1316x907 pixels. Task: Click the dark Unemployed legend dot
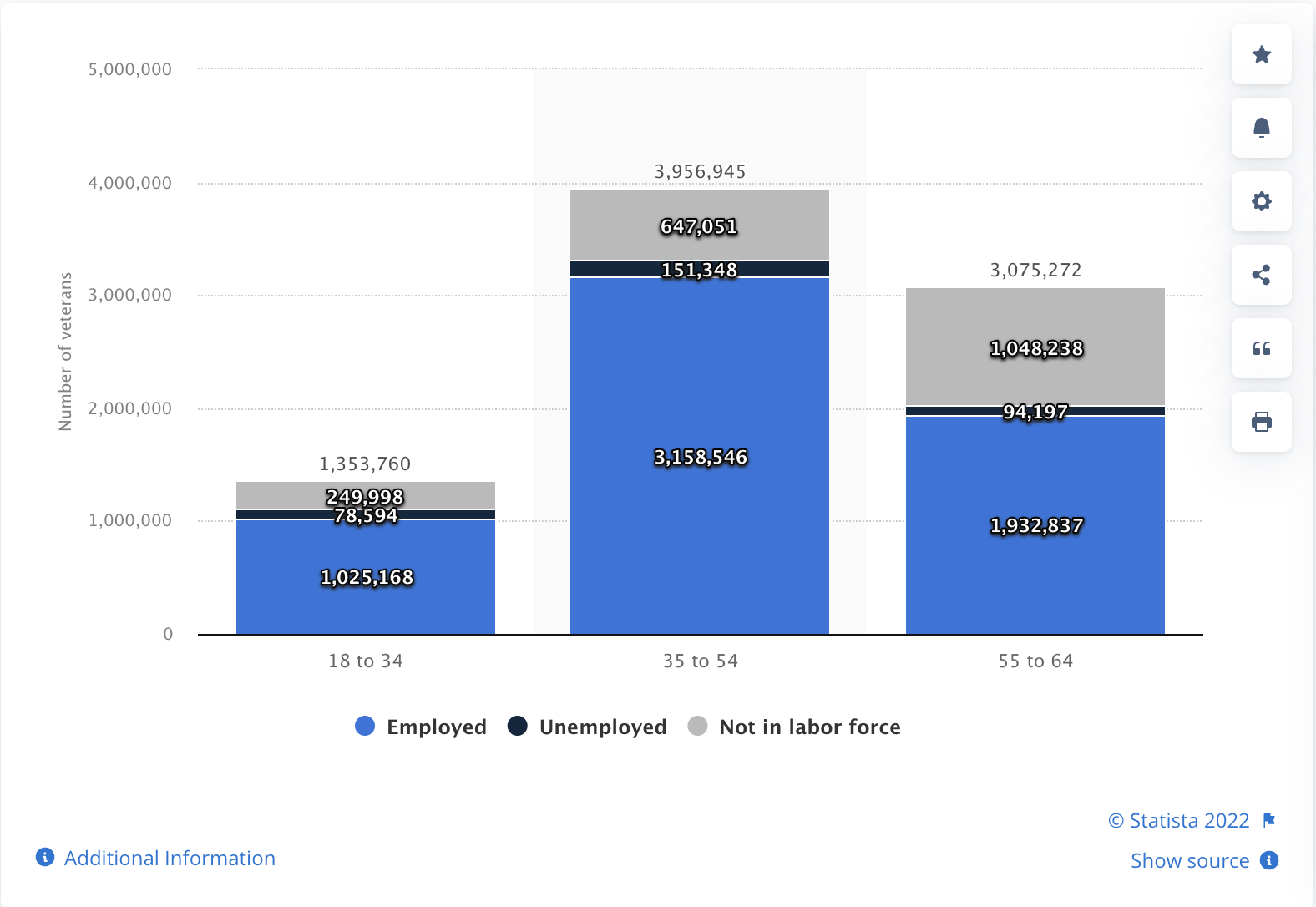tap(518, 727)
